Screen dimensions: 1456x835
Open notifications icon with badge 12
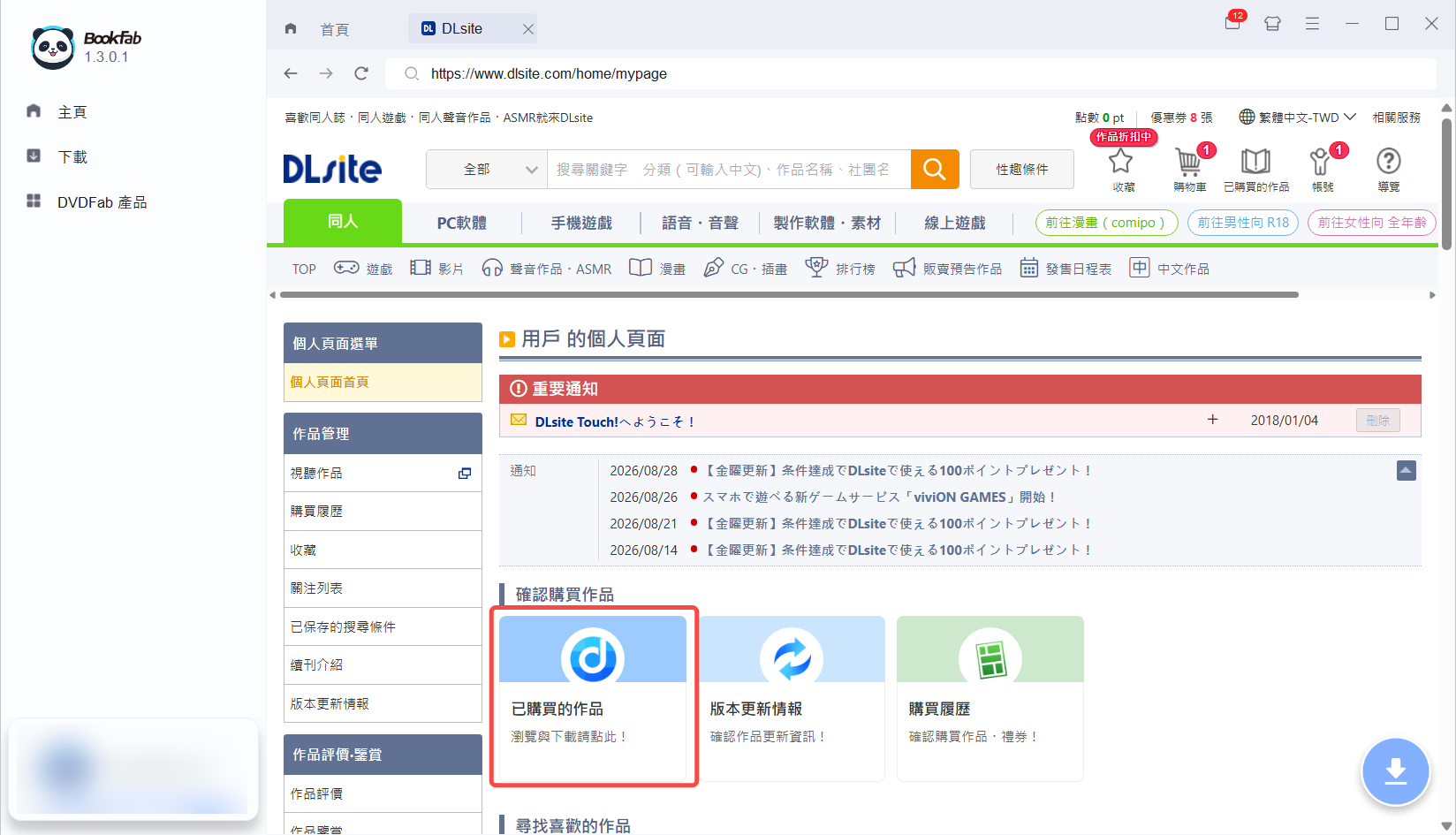(1233, 21)
